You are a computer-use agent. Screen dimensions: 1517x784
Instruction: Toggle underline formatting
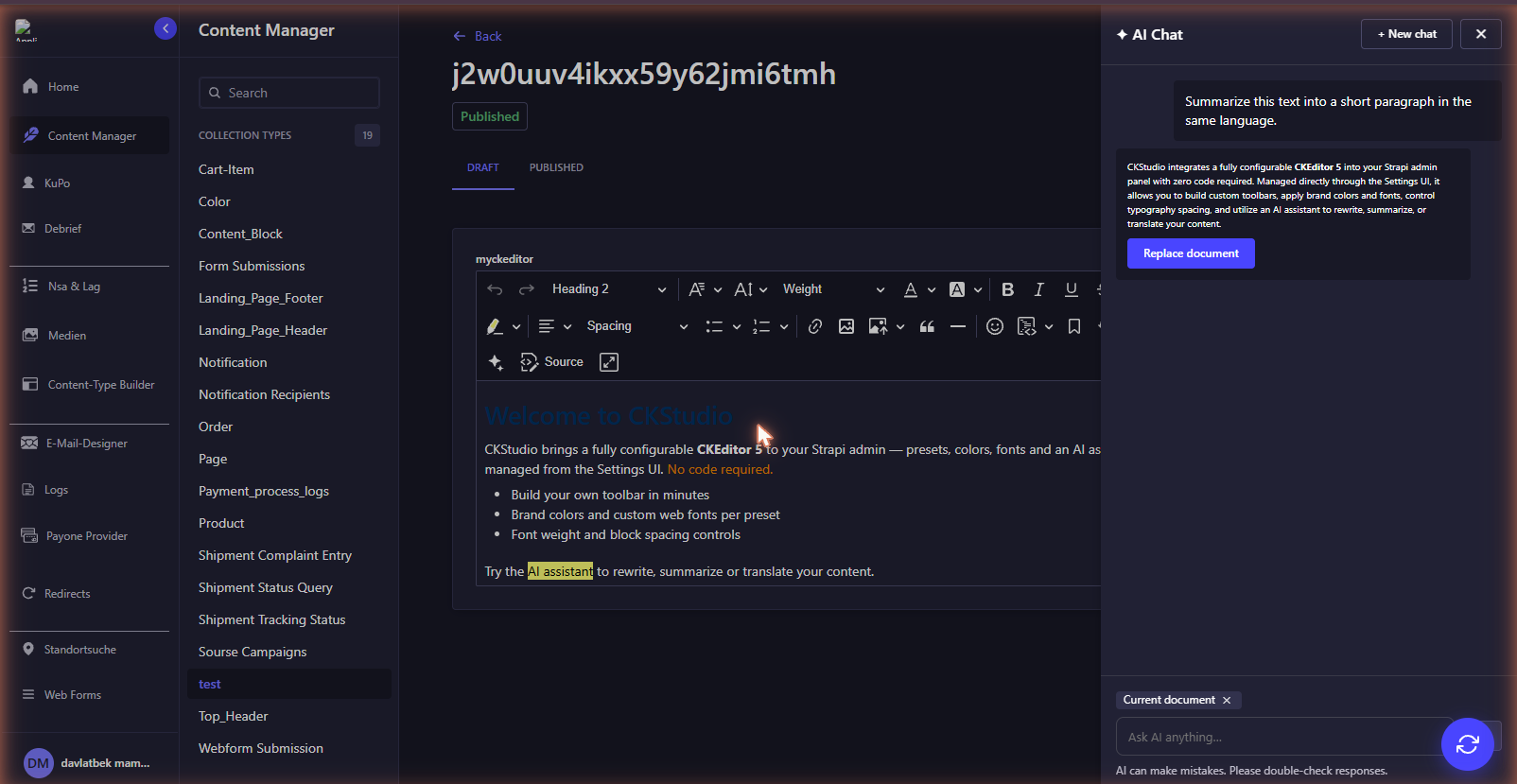(1071, 289)
